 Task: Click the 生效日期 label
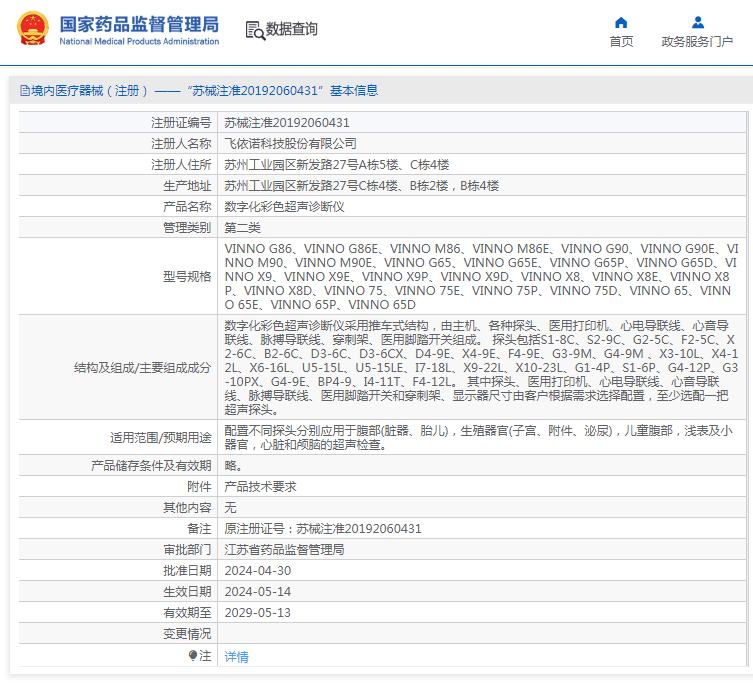(x=187, y=592)
